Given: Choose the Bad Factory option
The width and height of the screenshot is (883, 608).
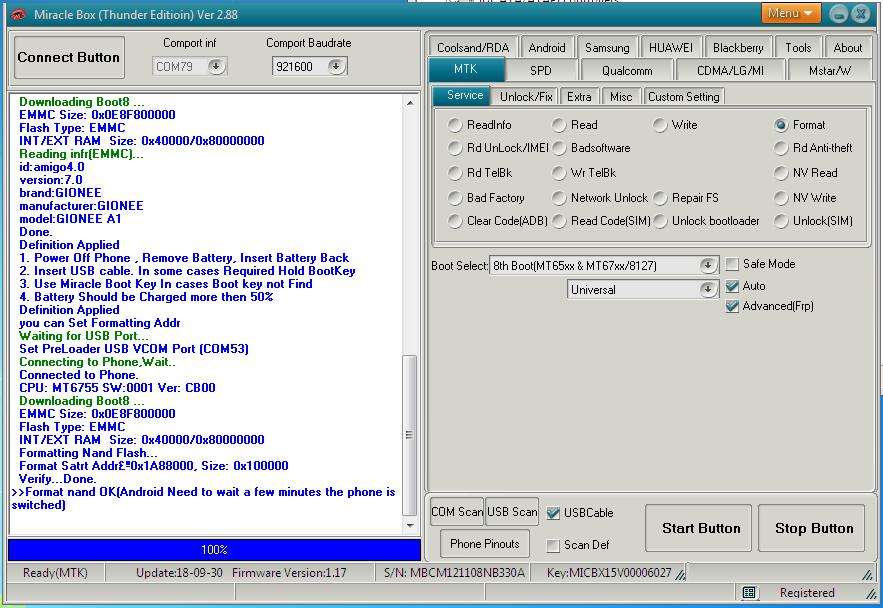Looking at the screenshot, I should pos(455,198).
